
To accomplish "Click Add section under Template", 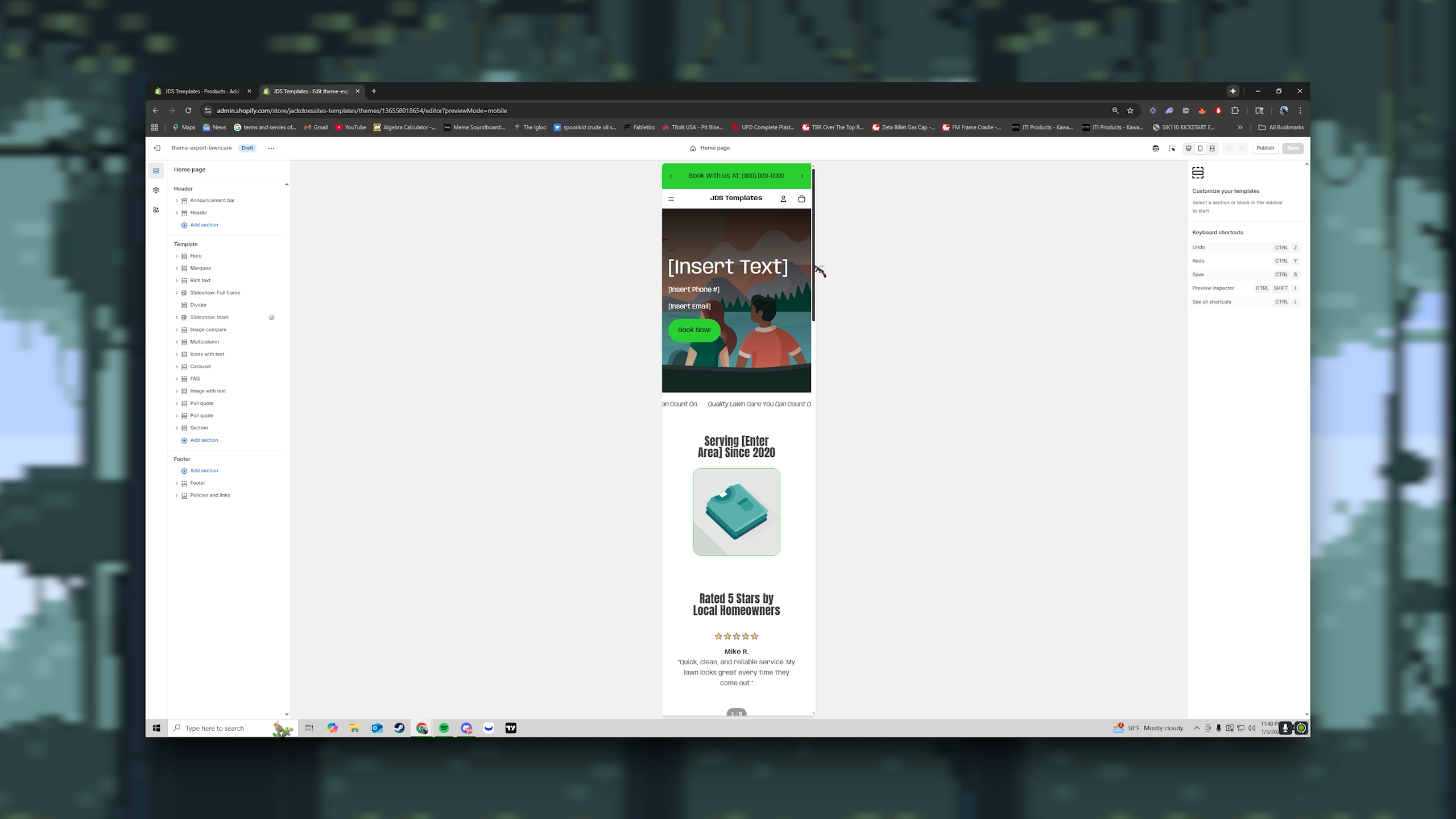I will tap(204, 440).
